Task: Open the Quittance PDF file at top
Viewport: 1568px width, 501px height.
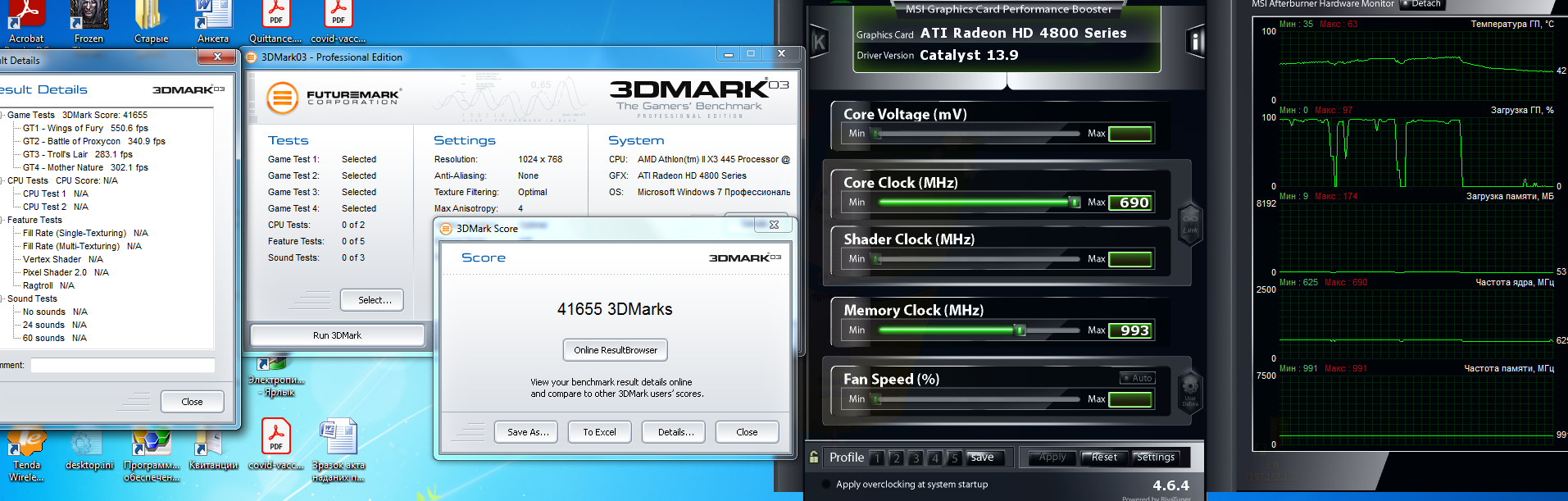Action: tap(275, 20)
